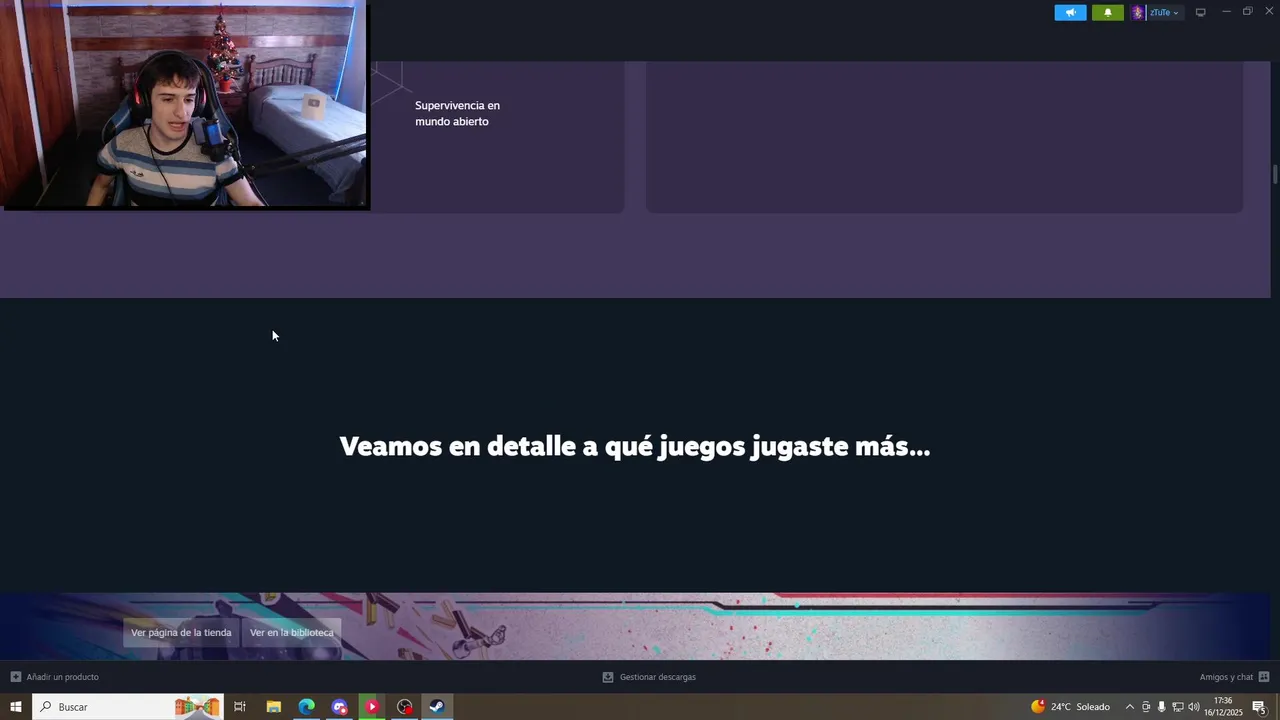This screenshot has height=720, width=1280.
Task: Click the Amigos y chat label
Action: [1226, 677]
